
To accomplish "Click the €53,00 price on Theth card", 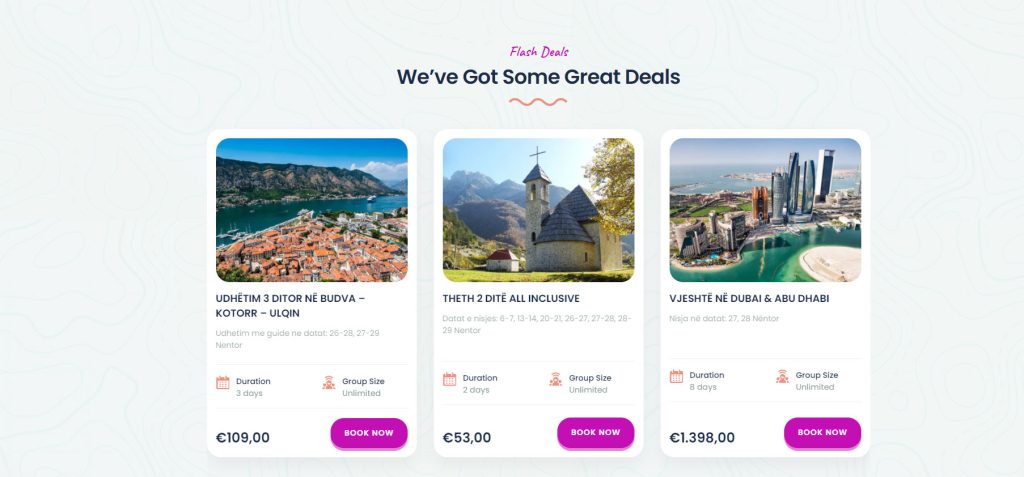I will (467, 437).
